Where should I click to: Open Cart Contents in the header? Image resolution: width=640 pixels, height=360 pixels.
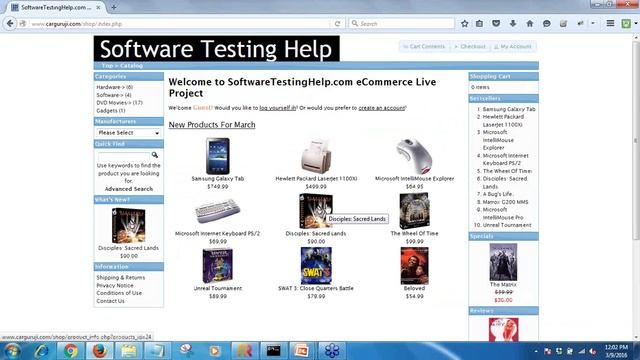point(424,47)
